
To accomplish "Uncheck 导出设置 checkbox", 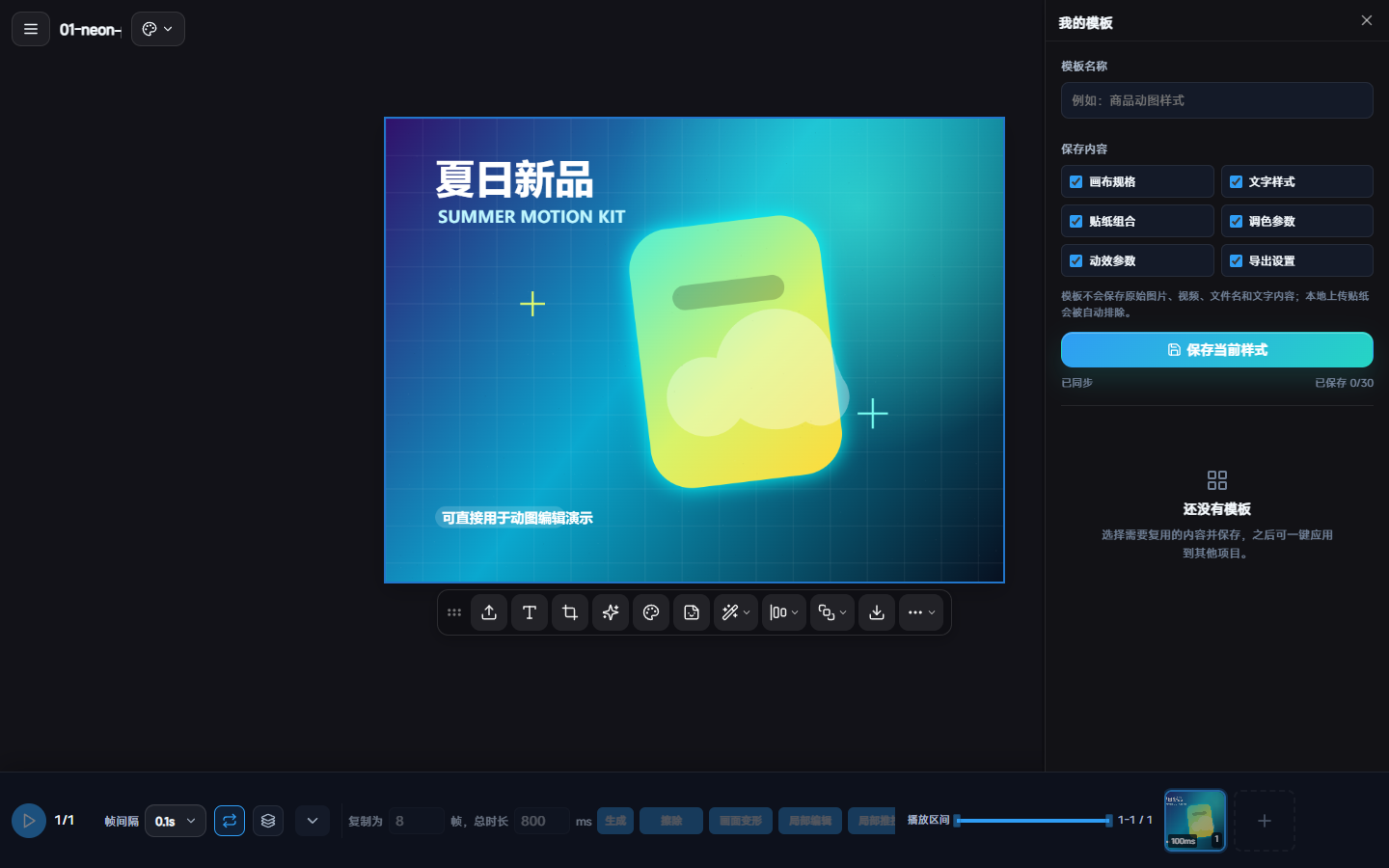I will pos(1236,260).
